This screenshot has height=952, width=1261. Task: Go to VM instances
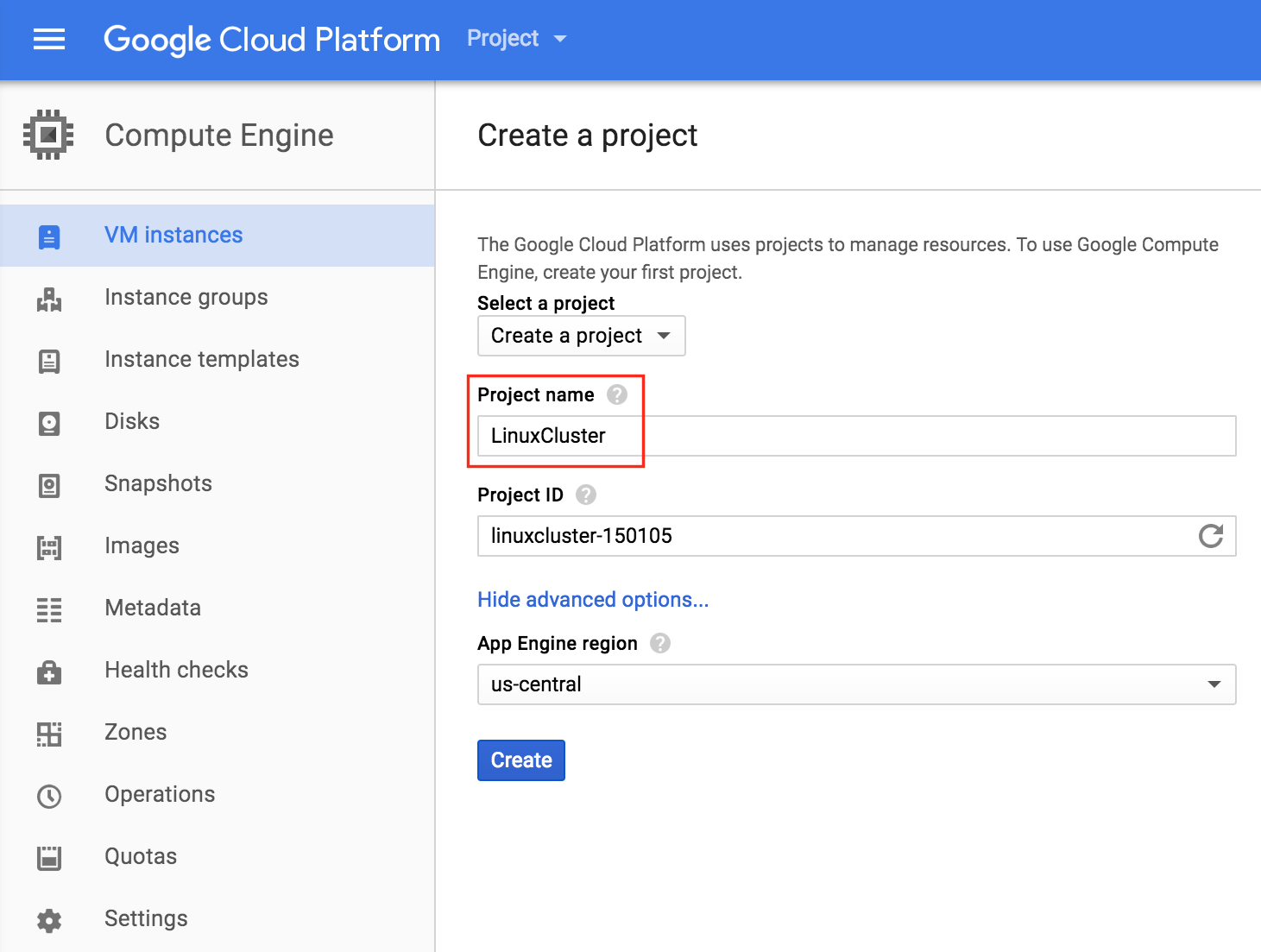click(x=218, y=236)
